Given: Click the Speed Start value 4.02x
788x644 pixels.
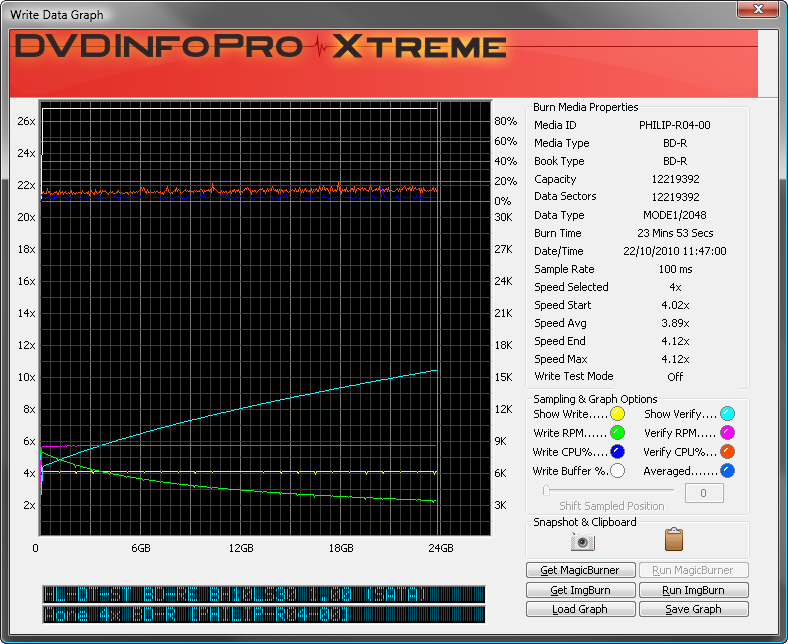Looking at the screenshot, I should pyautogui.click(x=675, y=305).
